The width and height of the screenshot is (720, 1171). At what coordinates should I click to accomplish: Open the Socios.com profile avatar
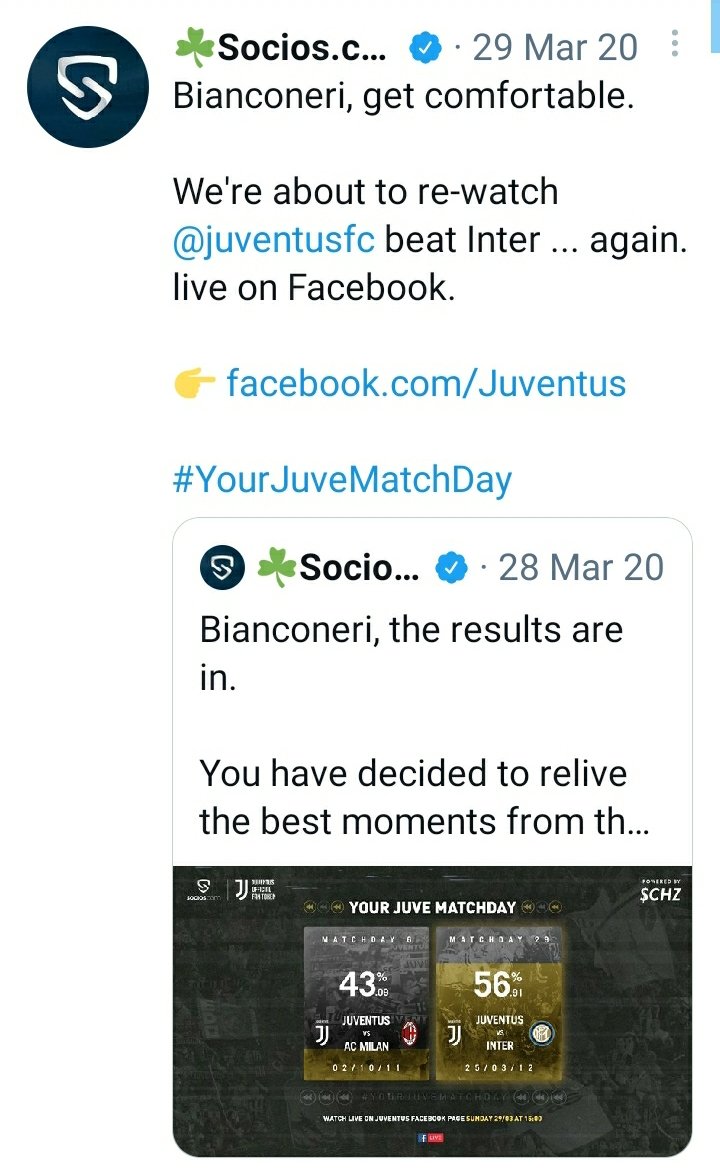(x=88, y=87)
